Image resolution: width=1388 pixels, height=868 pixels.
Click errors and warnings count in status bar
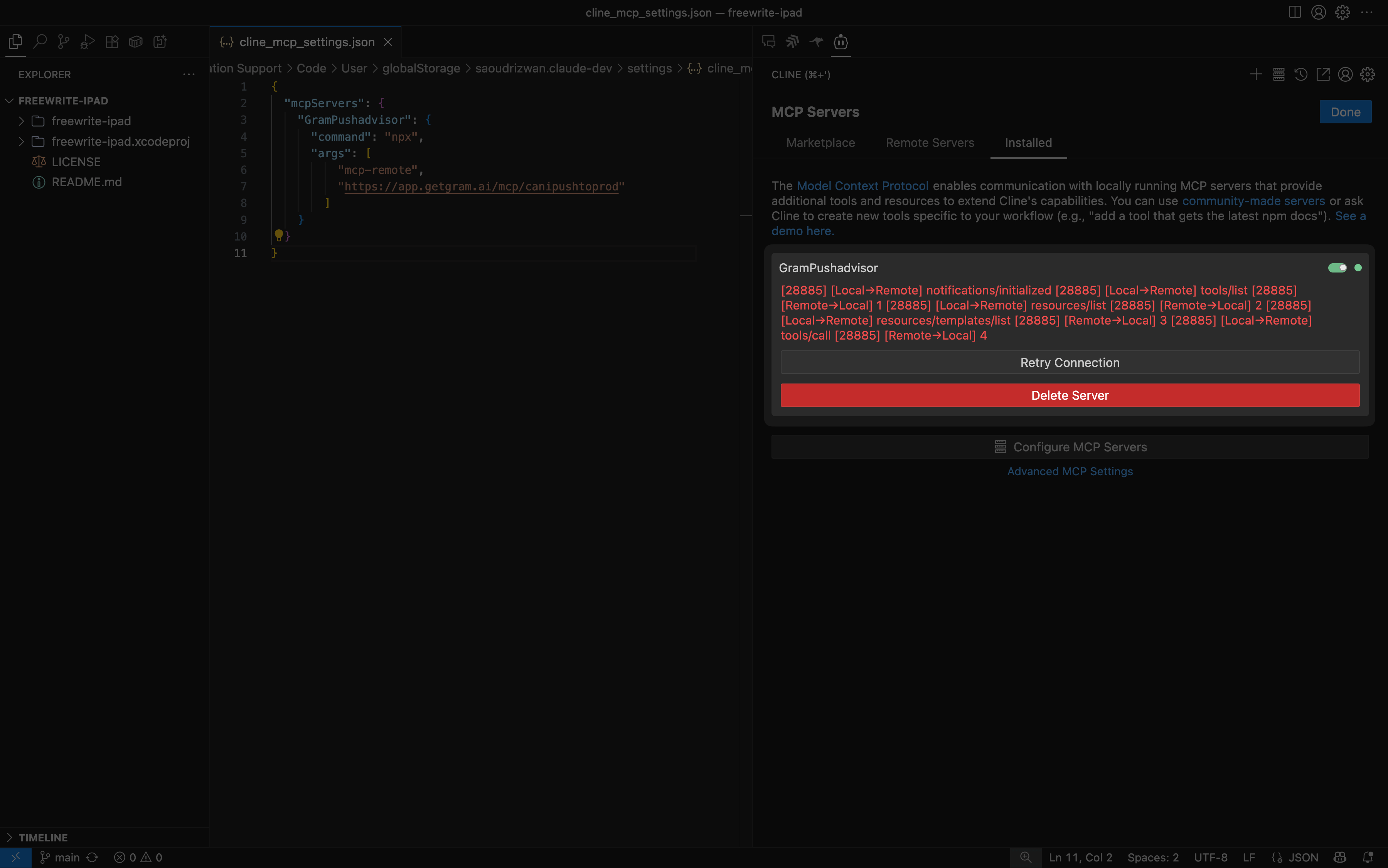coord(138,857)
